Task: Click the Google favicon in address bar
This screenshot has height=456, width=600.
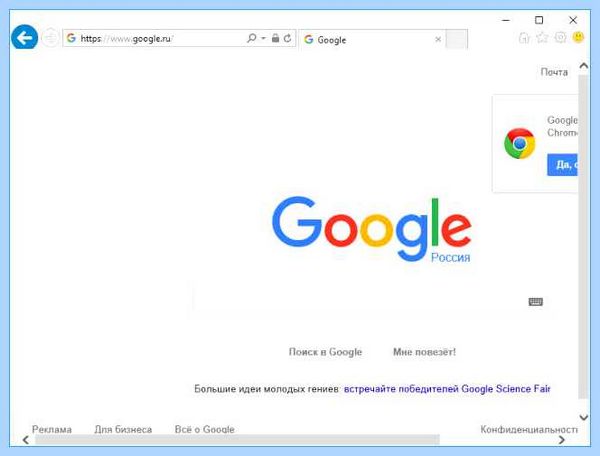Action: pyautogui.click(x=71, y=38)
